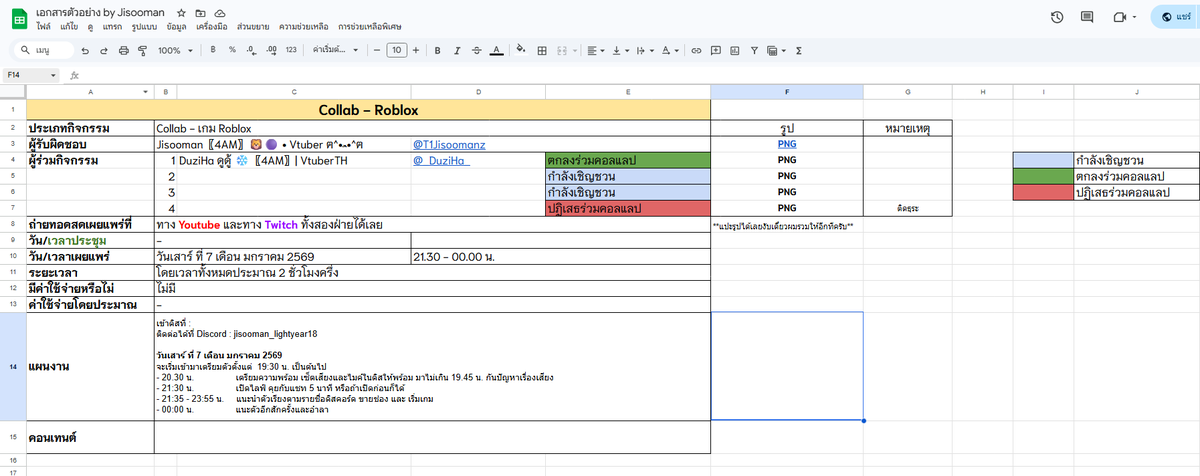Increase font size with plus button
The image size is (1200, 476).
(x=415, y=50)
